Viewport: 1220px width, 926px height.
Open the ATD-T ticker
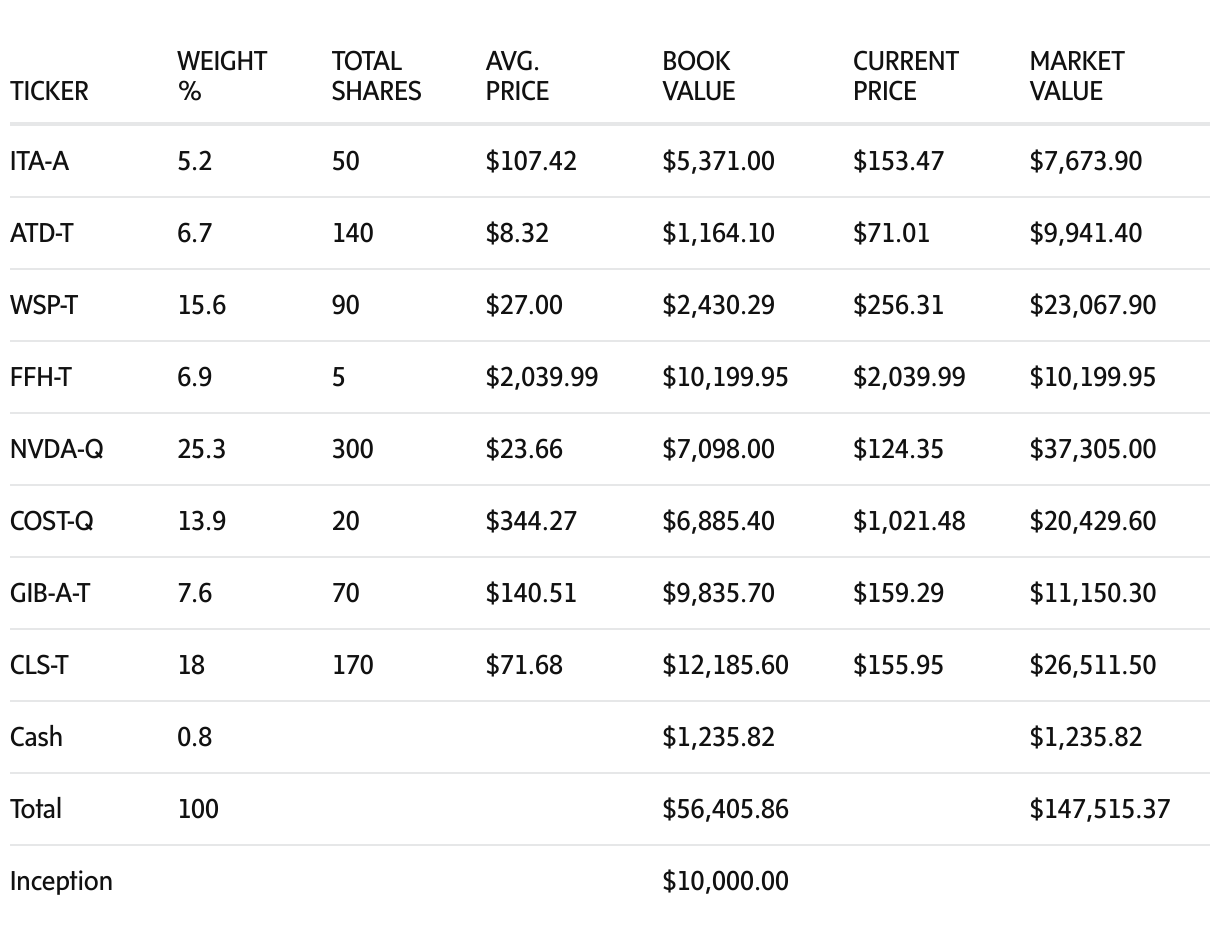click(41, 233)
